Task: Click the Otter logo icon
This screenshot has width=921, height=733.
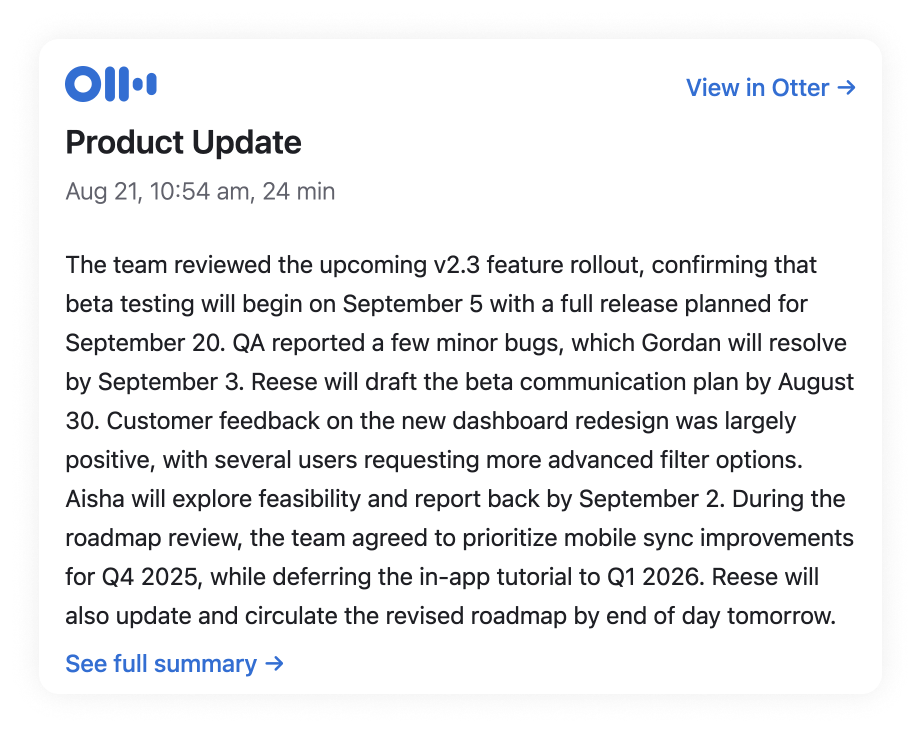Action: pyautogui.click(x=110, y=85)
